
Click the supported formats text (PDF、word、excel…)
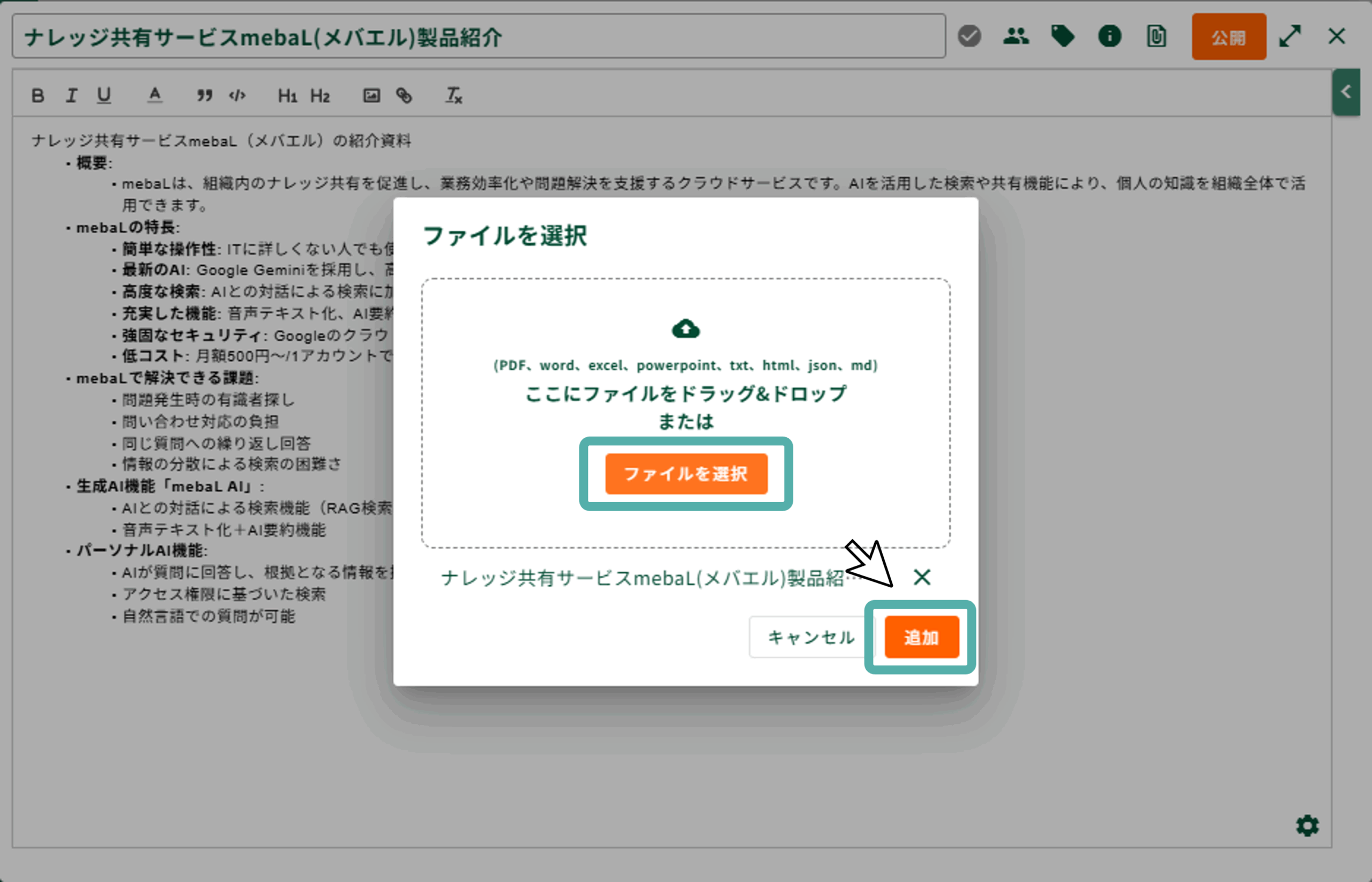point(685,365)
